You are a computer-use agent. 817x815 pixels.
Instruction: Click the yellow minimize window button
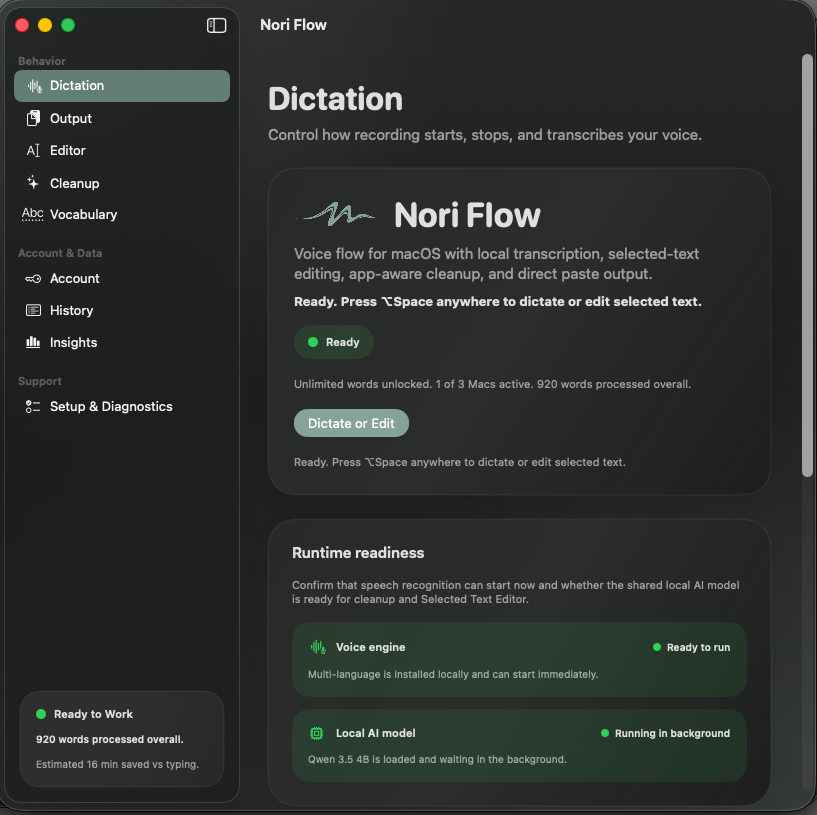45,25
